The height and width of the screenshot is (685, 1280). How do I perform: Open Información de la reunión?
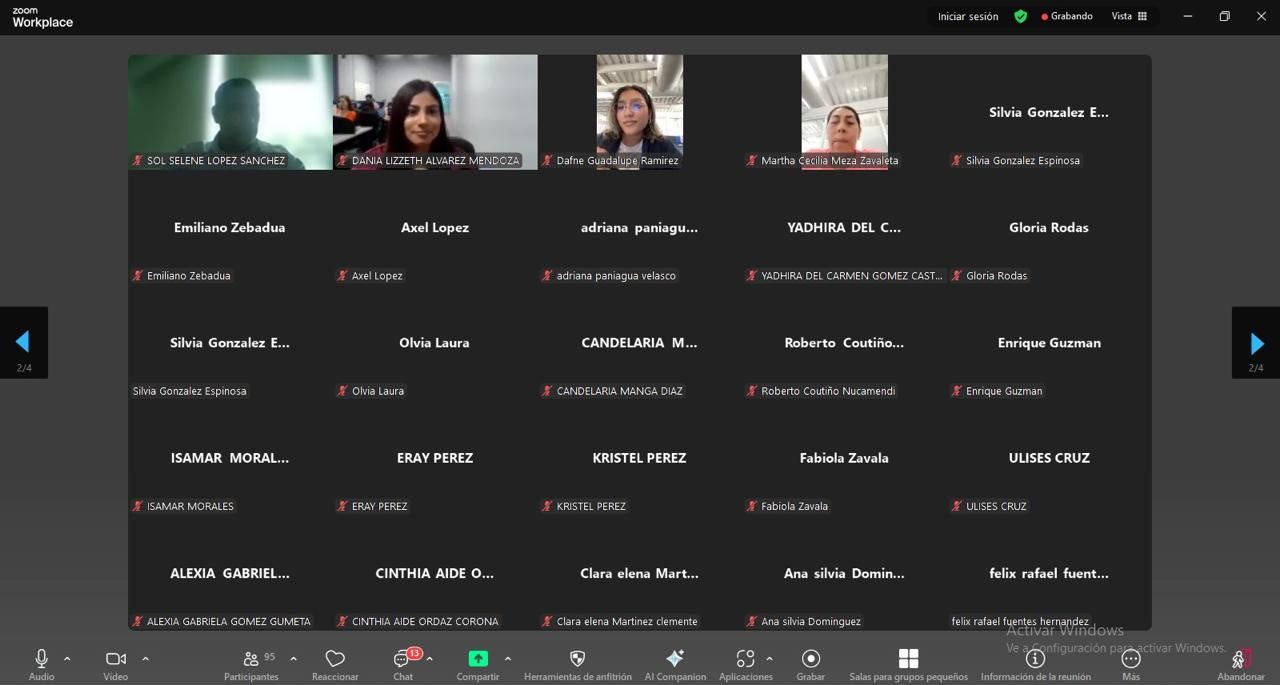[1035, 659]
